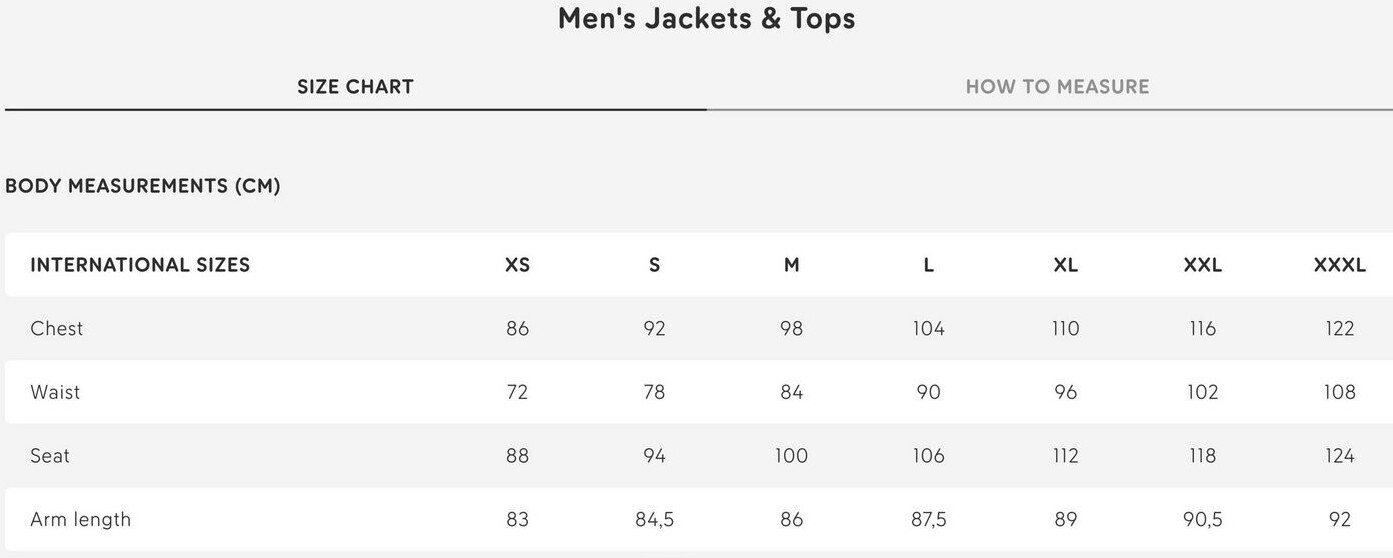Click the Men's Jackets & Tops title

[x=706, y=19]
